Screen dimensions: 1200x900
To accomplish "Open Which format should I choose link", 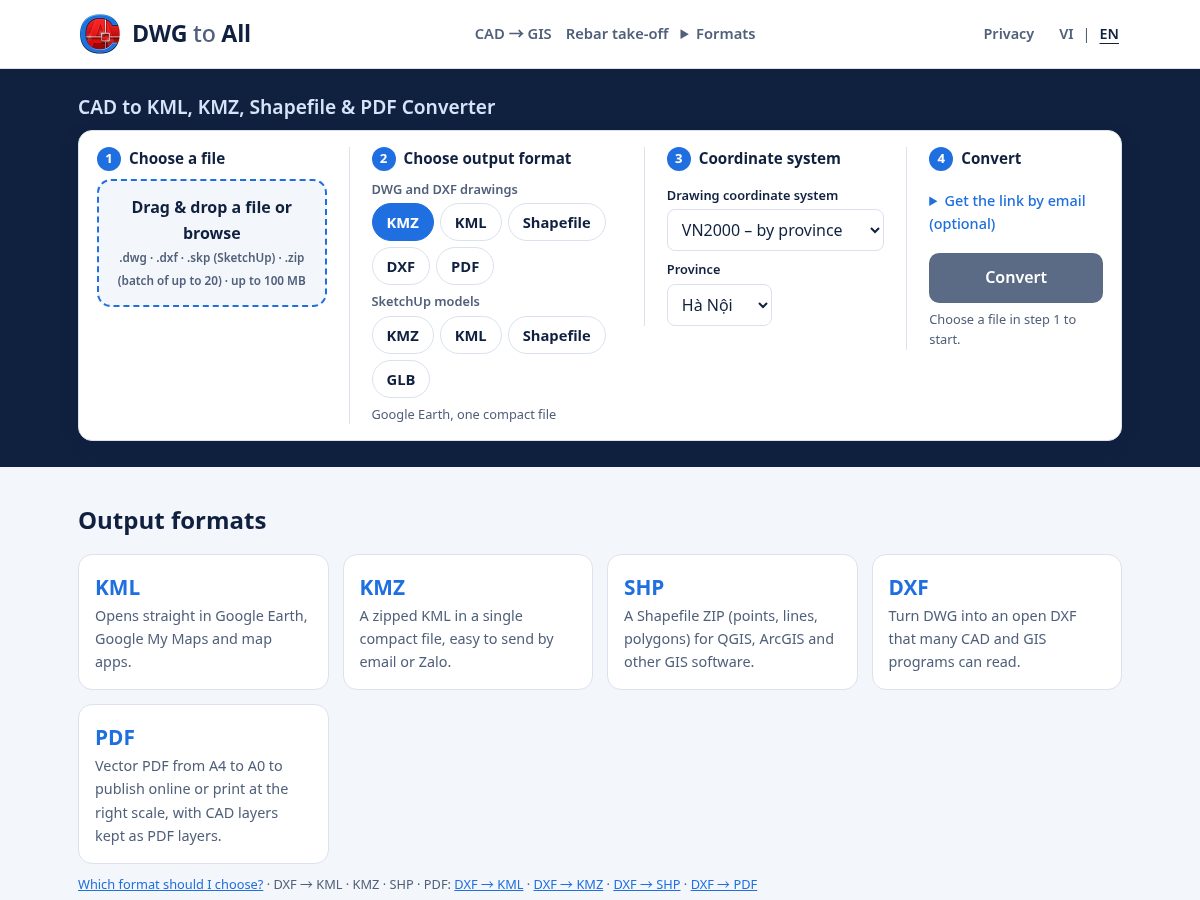I will (171, 884).
